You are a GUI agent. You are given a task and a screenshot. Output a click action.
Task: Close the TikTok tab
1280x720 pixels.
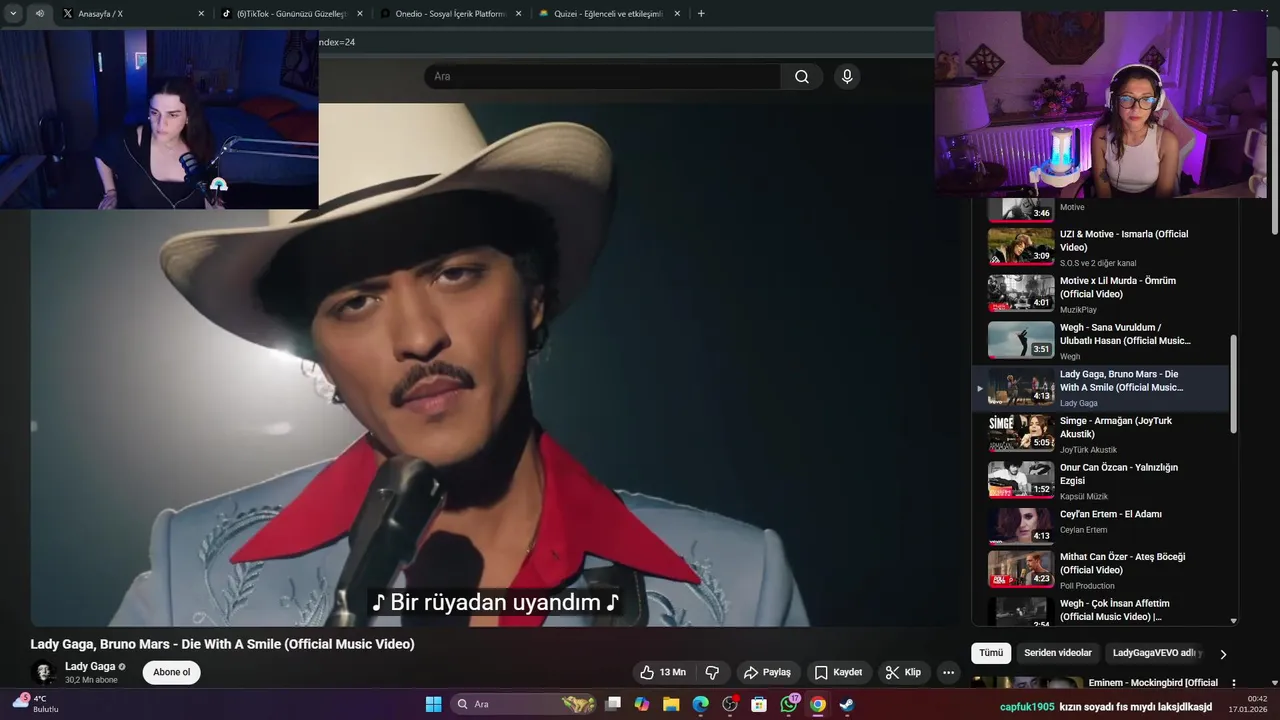click(359, 14)
